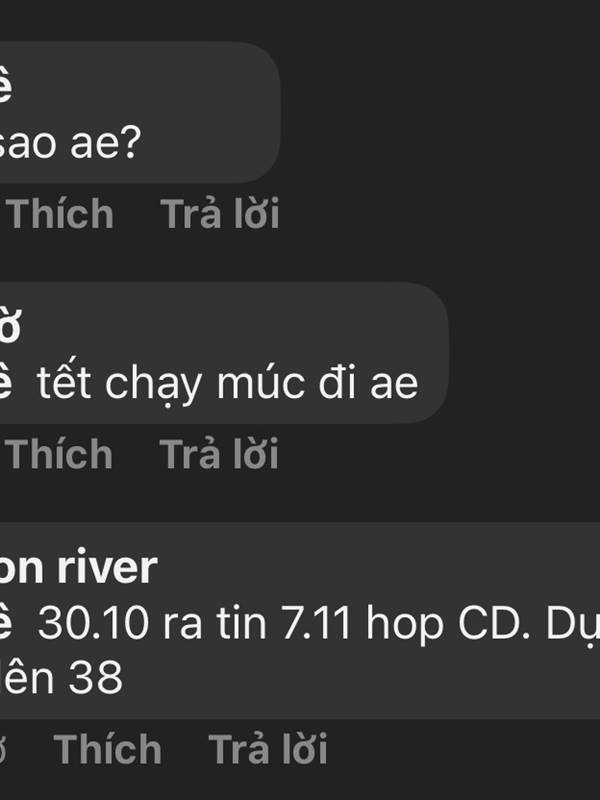Tap Trả lời under "tết chạy múc đi ae"
600x800 pixels.
219,454
